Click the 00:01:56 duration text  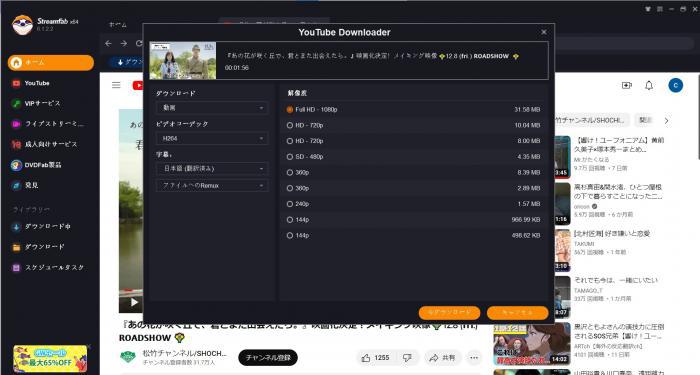click(237, 68)
